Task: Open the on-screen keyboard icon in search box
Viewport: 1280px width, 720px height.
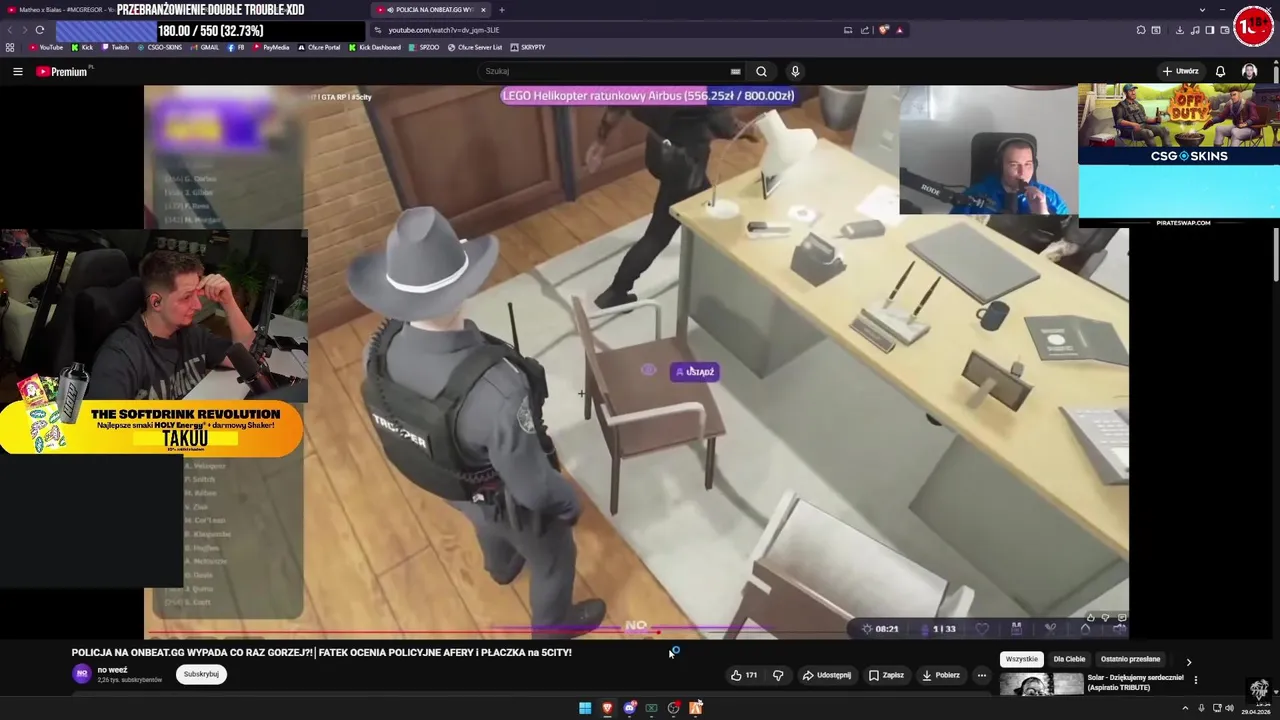Action: click(x=735, y=71)
